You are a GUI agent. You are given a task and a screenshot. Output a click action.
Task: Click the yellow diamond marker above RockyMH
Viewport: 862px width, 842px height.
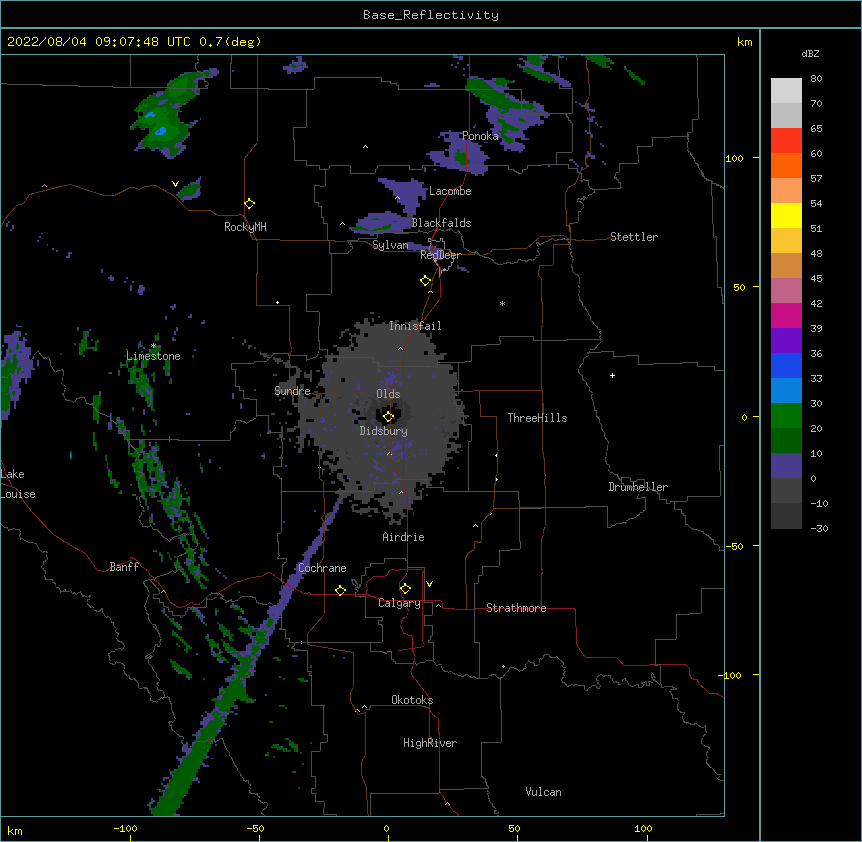(x=250, y=204)
